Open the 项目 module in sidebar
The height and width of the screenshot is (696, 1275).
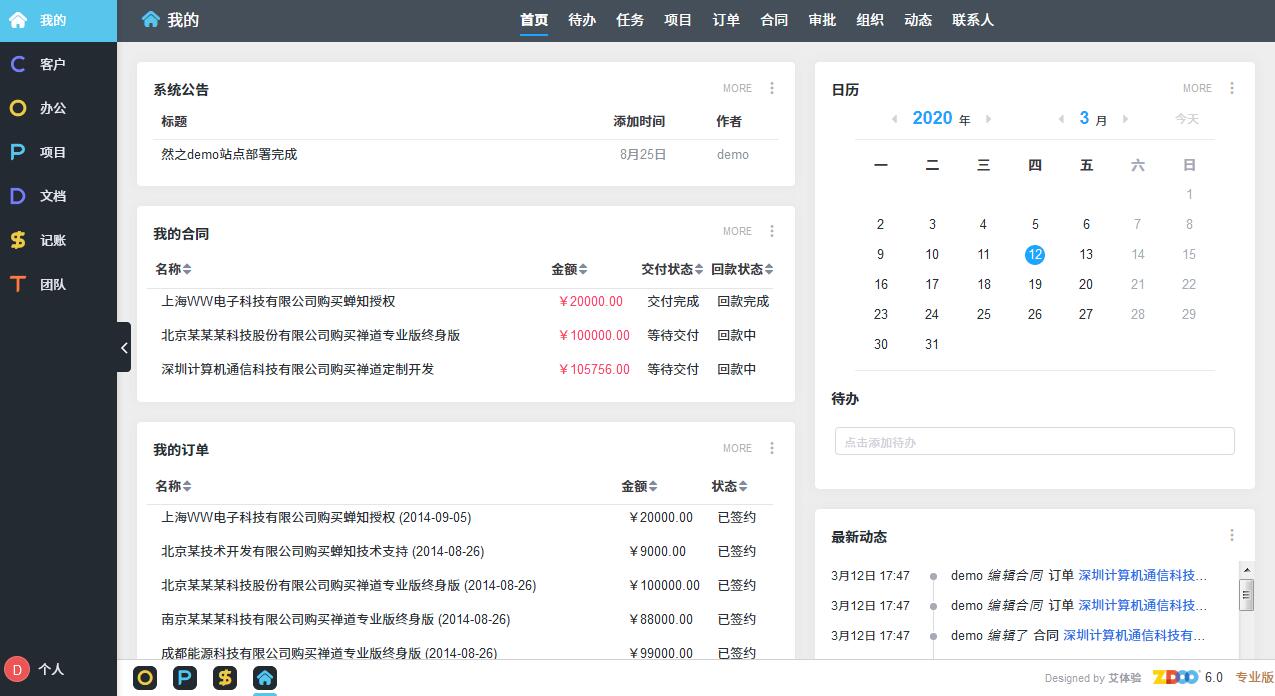pos(52,152)
